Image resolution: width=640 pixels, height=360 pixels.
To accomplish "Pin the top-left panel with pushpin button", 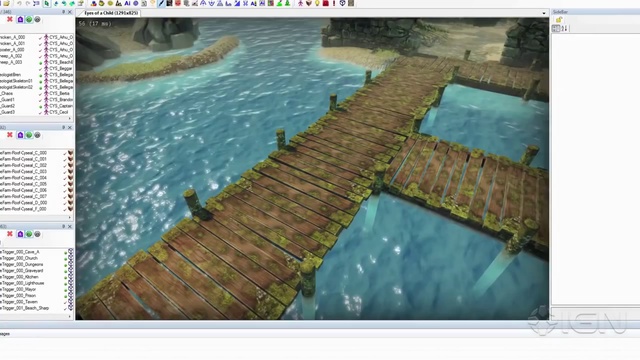I will coord(63,12).
